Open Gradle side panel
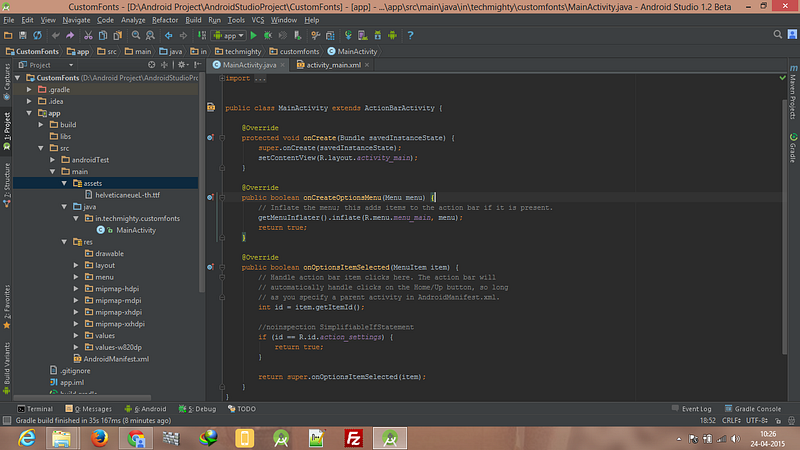The height and width of the screenshot is (450, 800). pos(793,148)
